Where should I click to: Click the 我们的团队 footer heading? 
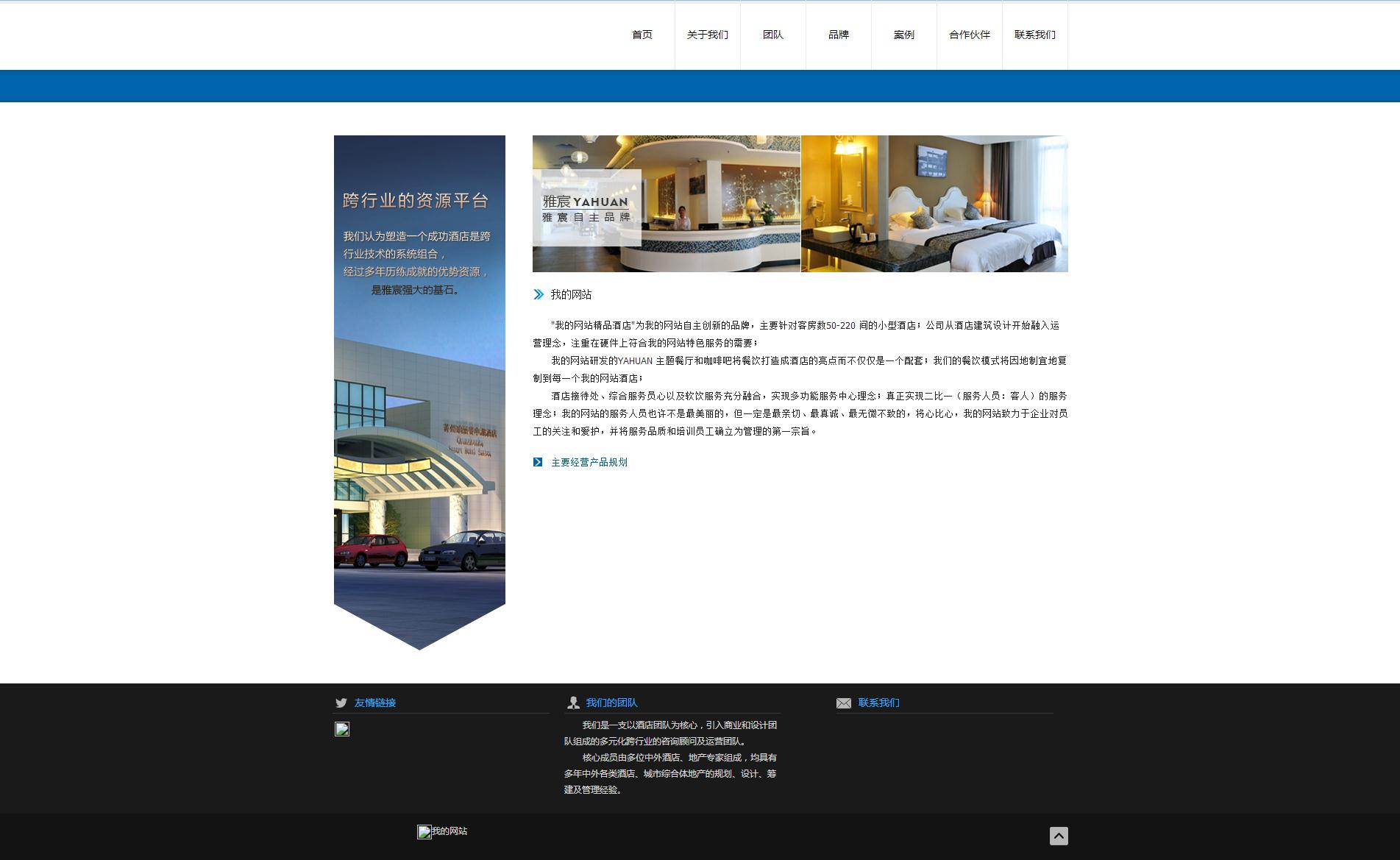(x=611, y=703)
